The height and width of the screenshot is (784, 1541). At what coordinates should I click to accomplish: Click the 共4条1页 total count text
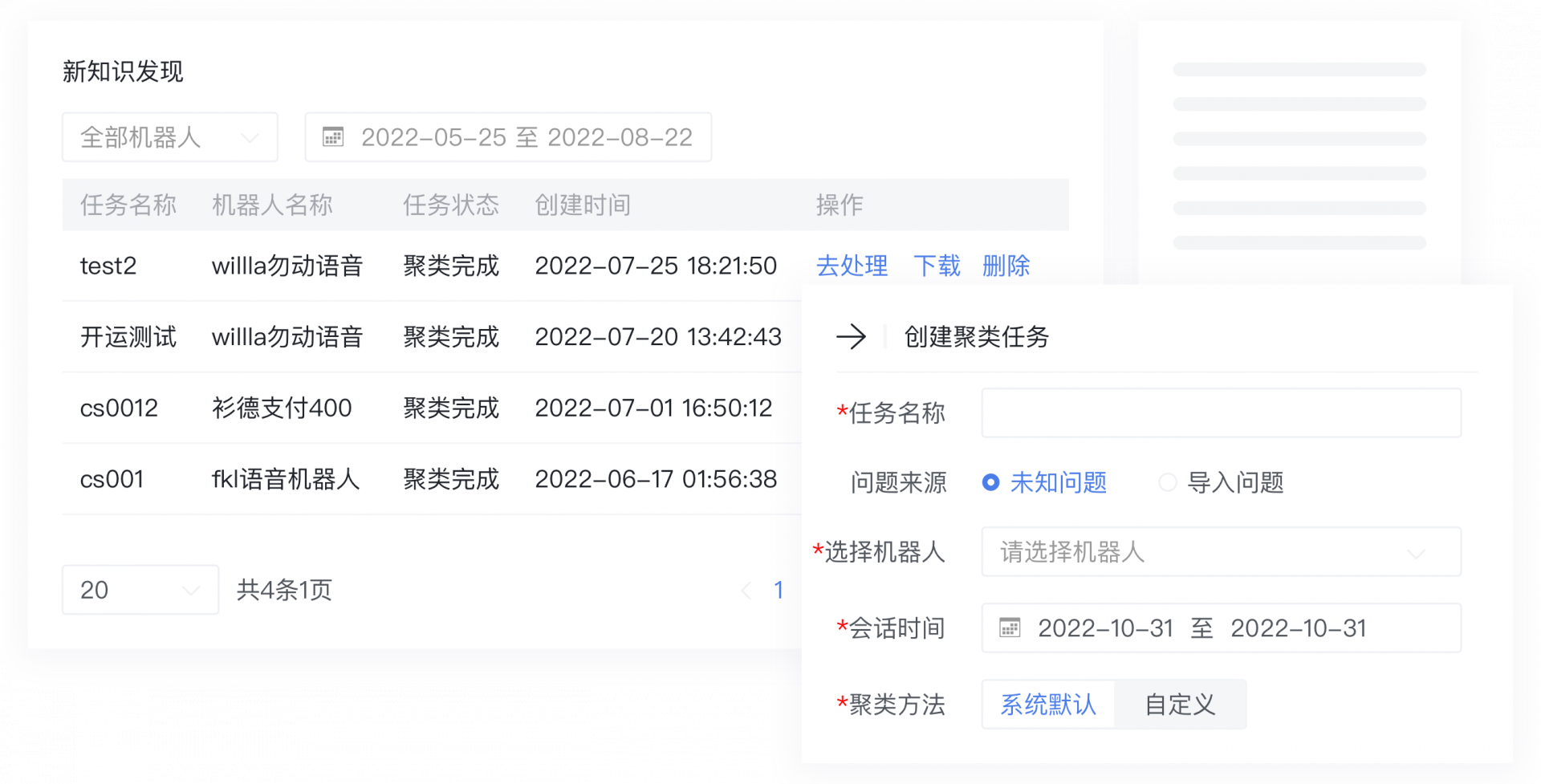284,591
